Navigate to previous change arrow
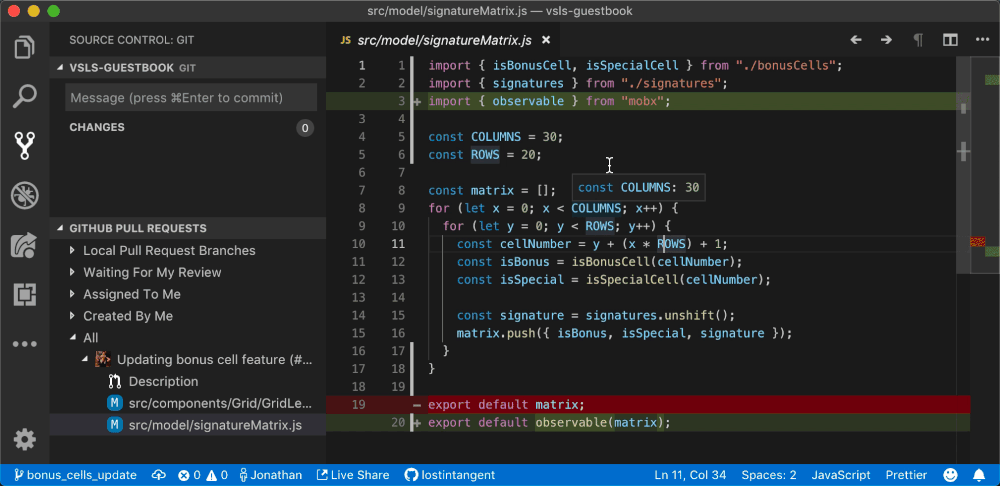 tap(856, 40)
